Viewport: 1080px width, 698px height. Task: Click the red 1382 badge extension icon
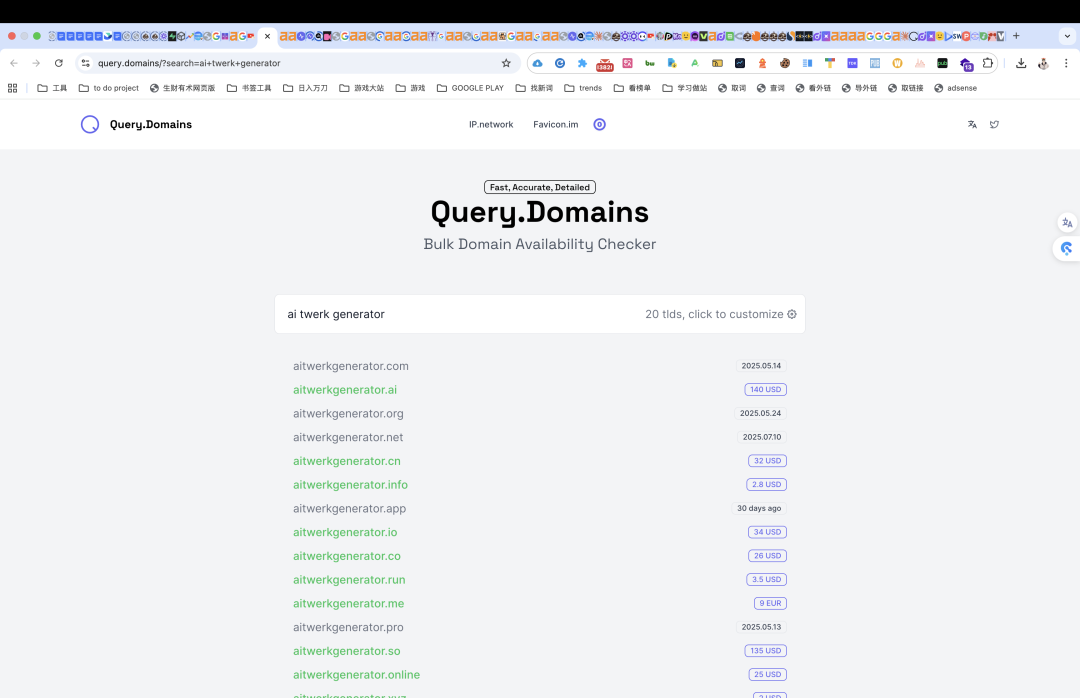pos(605,64)
